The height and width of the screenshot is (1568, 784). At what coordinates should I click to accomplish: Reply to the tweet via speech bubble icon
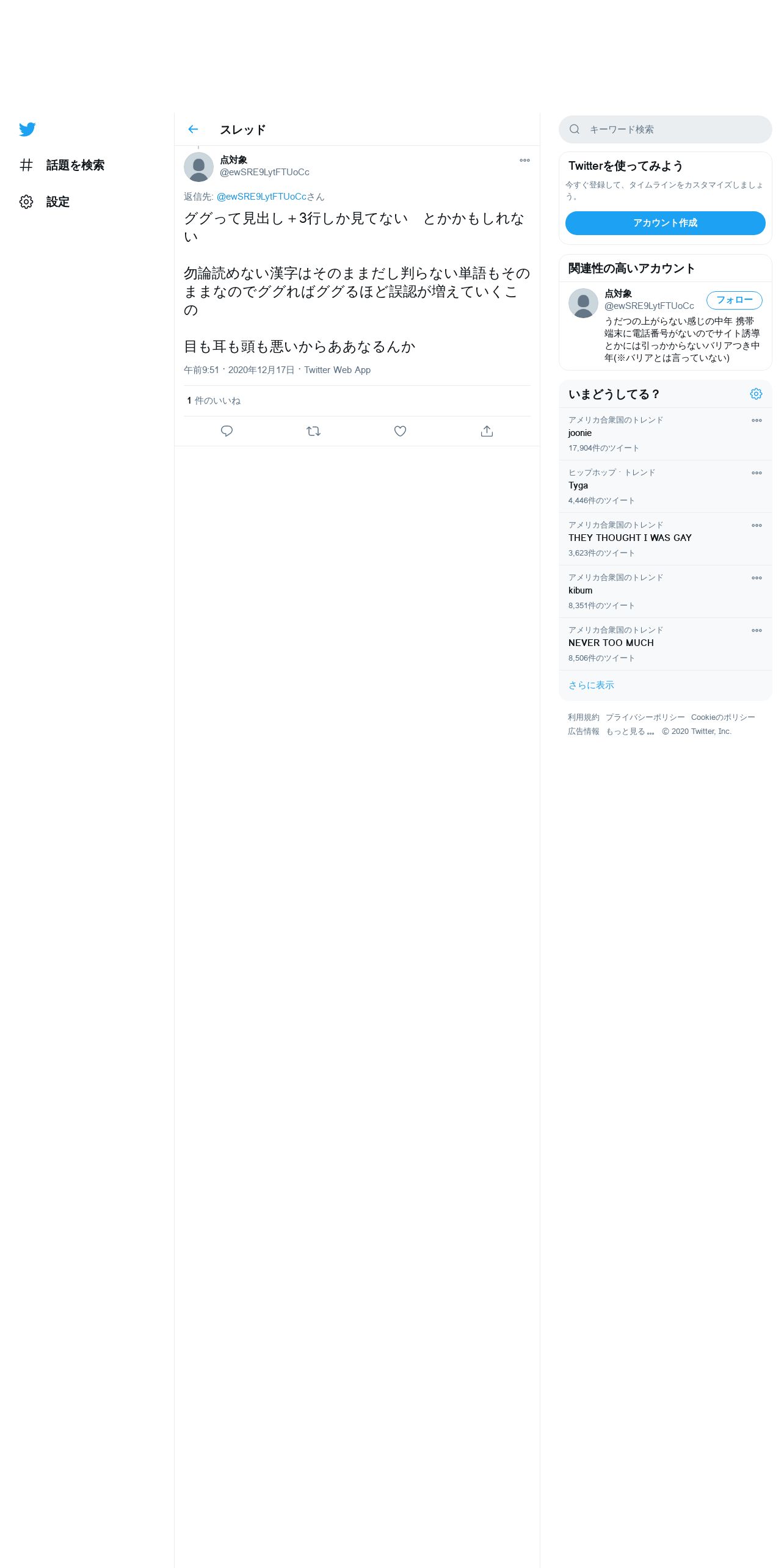tap(227, 431)
